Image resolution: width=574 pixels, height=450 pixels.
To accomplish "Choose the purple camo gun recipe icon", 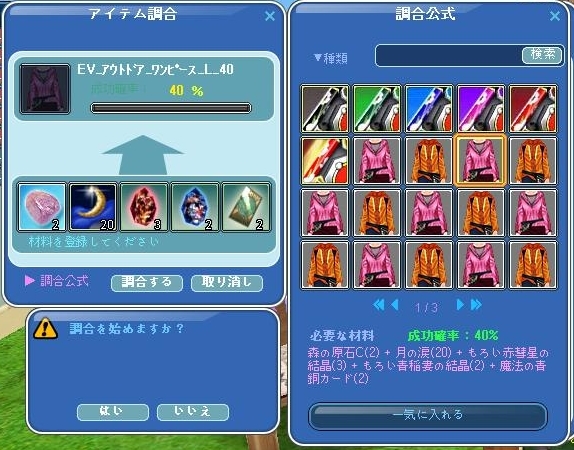I will 481,108.
